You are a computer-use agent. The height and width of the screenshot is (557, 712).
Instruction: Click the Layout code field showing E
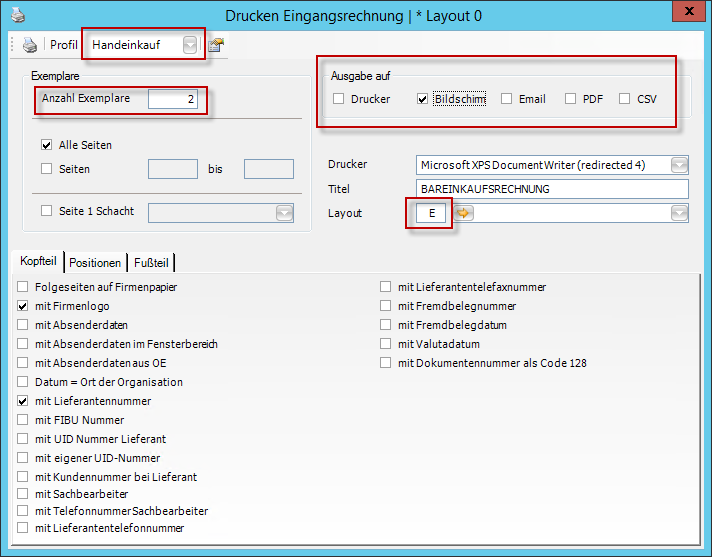(x=431, y=213)
